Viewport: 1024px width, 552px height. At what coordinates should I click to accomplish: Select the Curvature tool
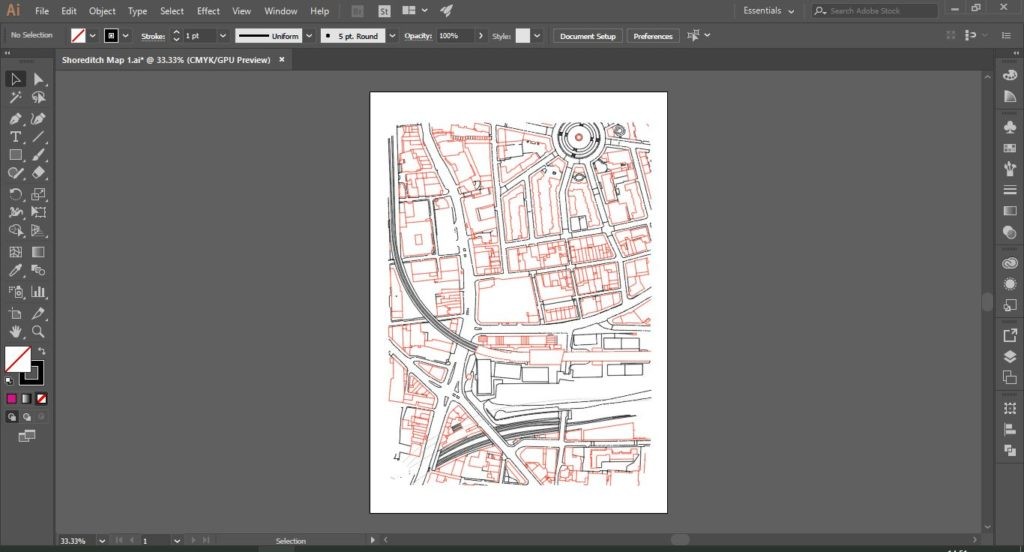coord(39,119)
